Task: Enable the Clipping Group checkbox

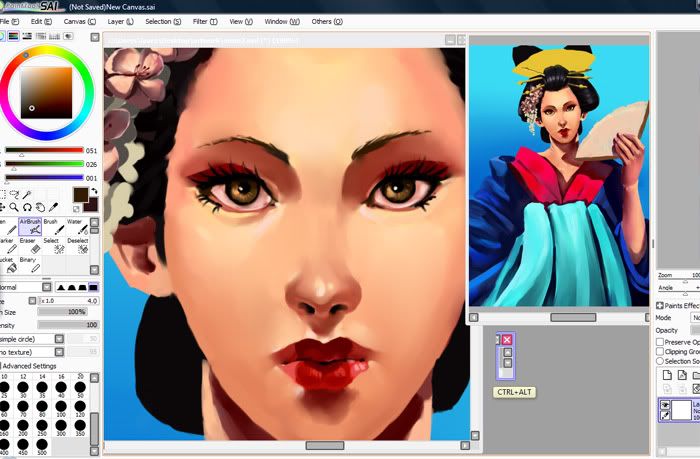Action: click(x=660, y=351)
